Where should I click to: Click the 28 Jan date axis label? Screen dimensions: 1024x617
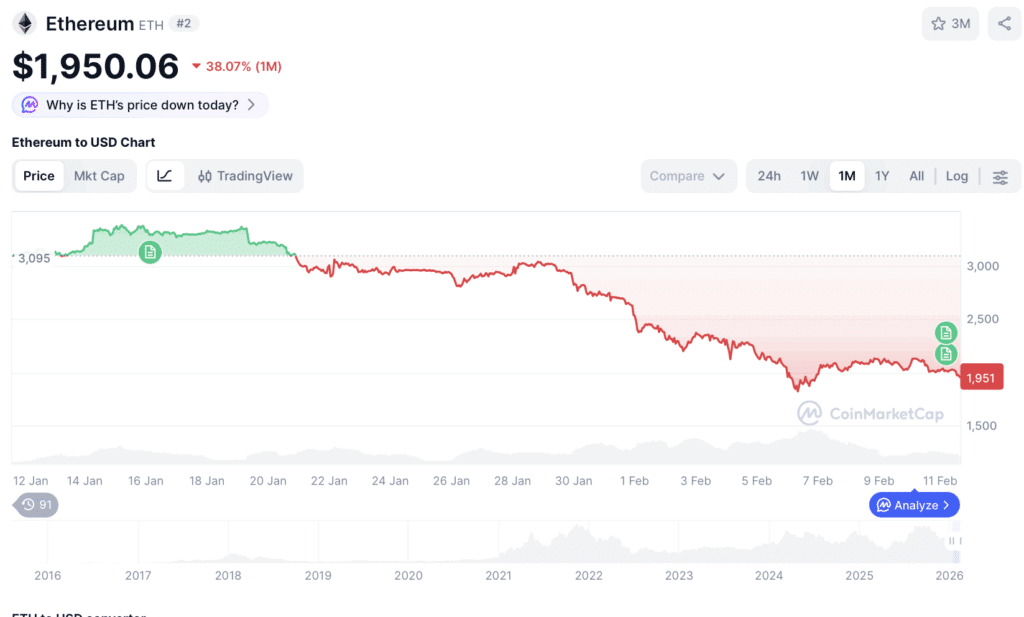pyautogui.click(x=513, y=481)
